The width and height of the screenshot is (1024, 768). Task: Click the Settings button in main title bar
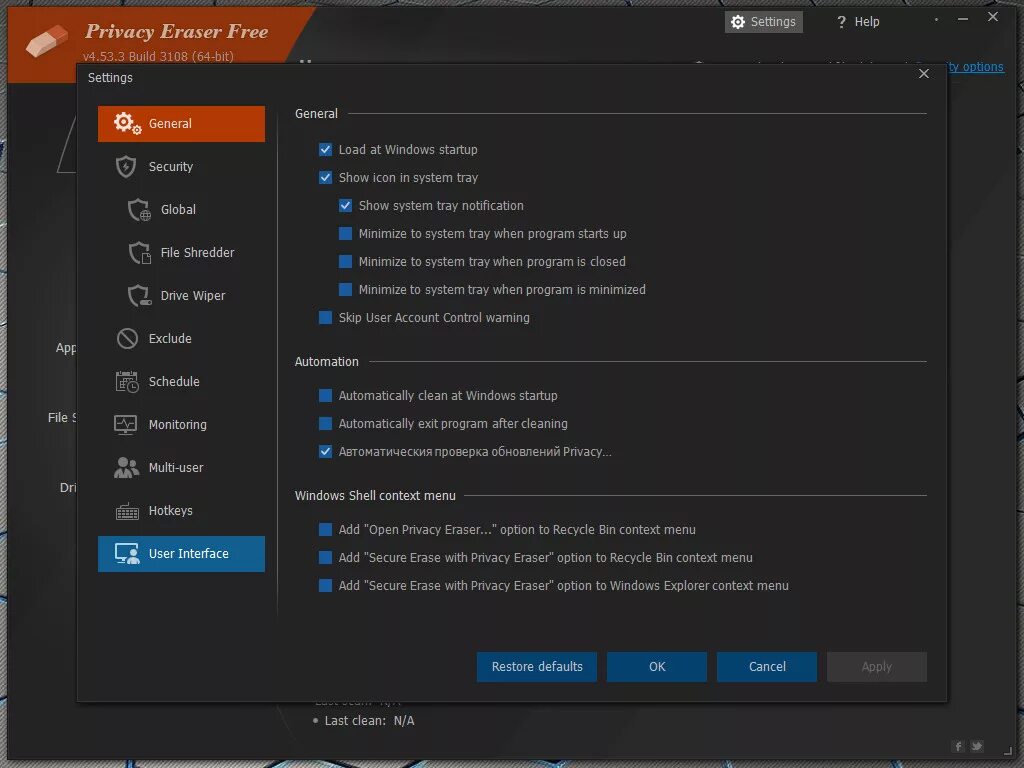[x=763, y=22]
